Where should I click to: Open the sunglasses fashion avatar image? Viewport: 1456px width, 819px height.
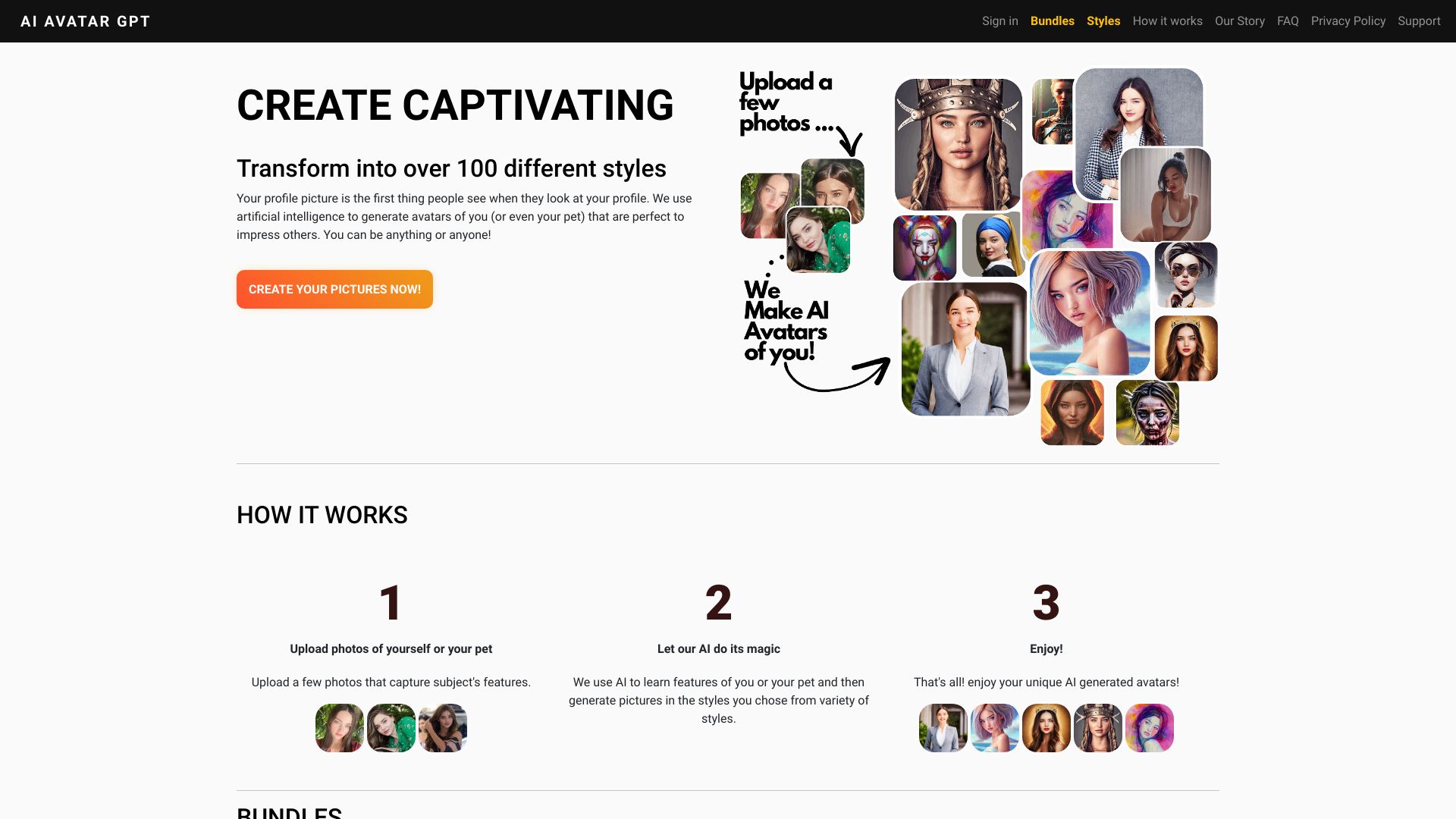pos(1187,276)
